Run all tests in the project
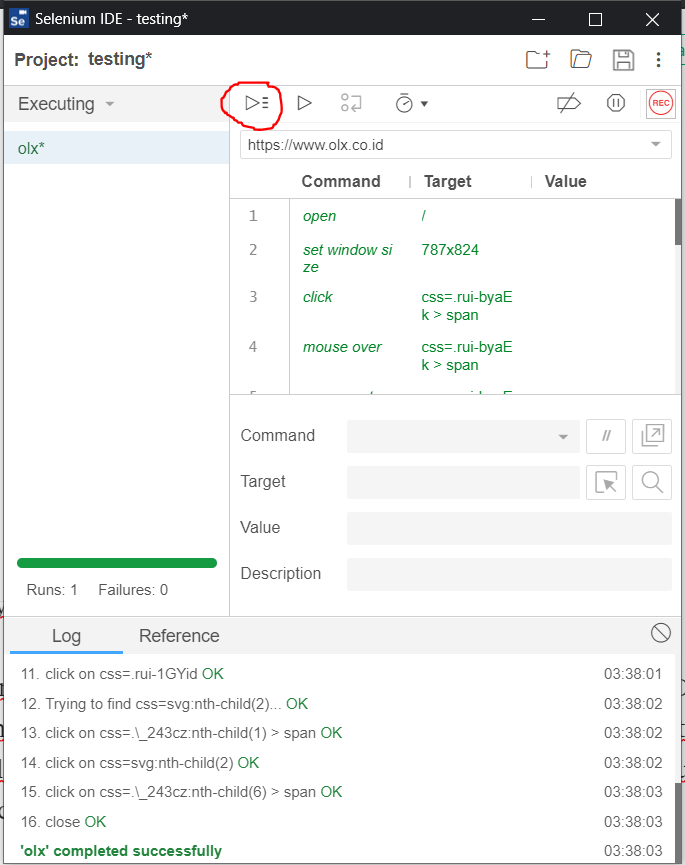 pos(254,103)
